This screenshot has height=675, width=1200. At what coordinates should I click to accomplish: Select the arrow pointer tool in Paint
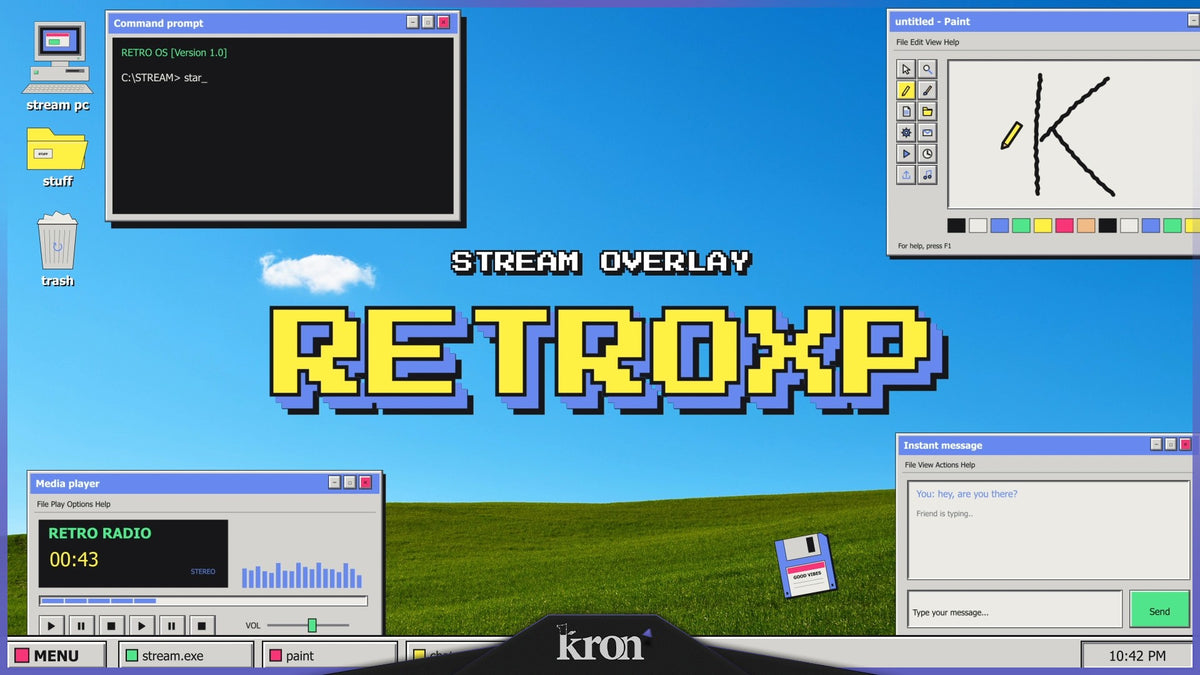(x=906, y=69)
